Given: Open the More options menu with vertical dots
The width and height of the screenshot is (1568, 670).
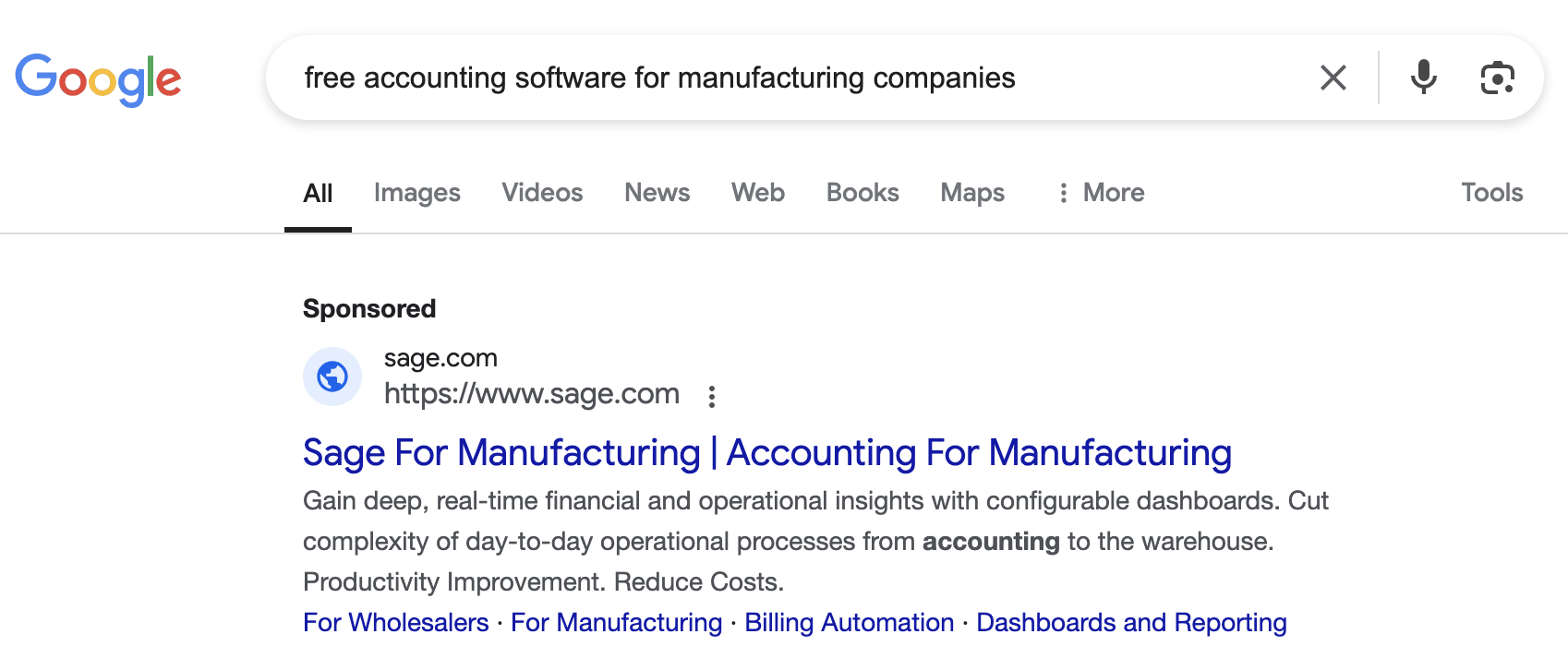Looking at the screenshot, I should coord(1064,193).
